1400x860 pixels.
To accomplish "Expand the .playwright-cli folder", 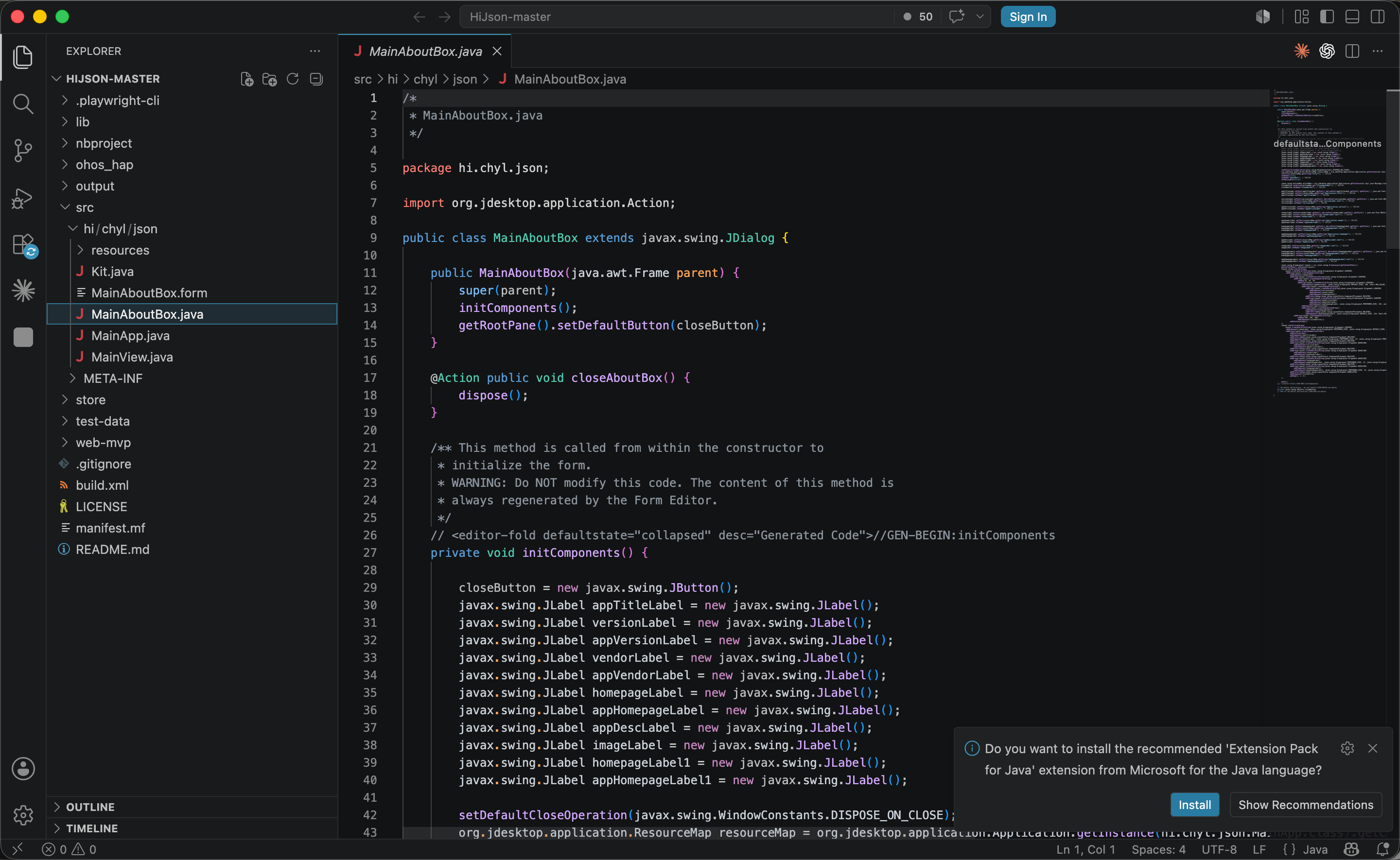I will pyautogui.click(x=192, y=101).
